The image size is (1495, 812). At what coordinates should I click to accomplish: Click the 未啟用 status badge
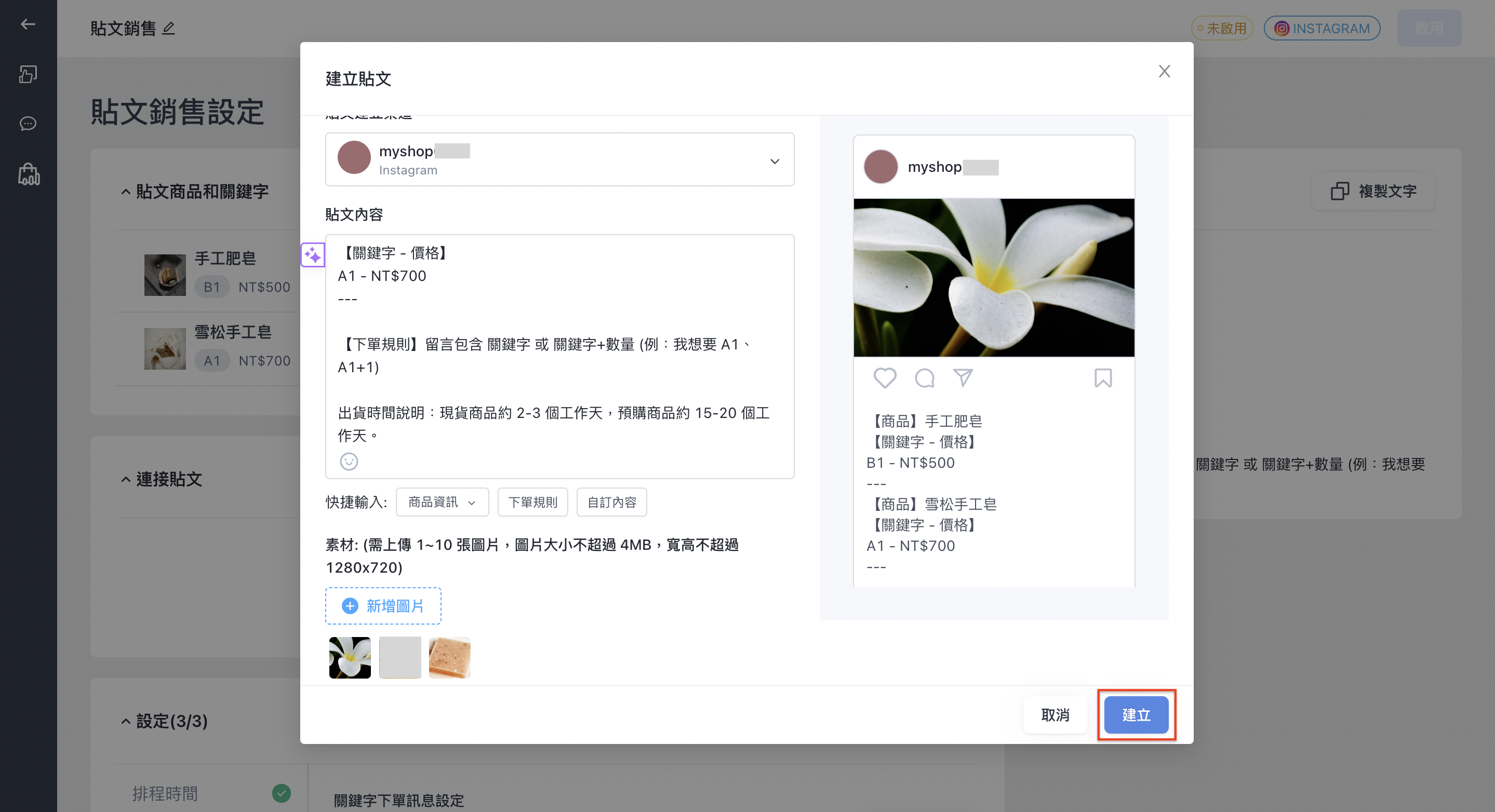1222,29
